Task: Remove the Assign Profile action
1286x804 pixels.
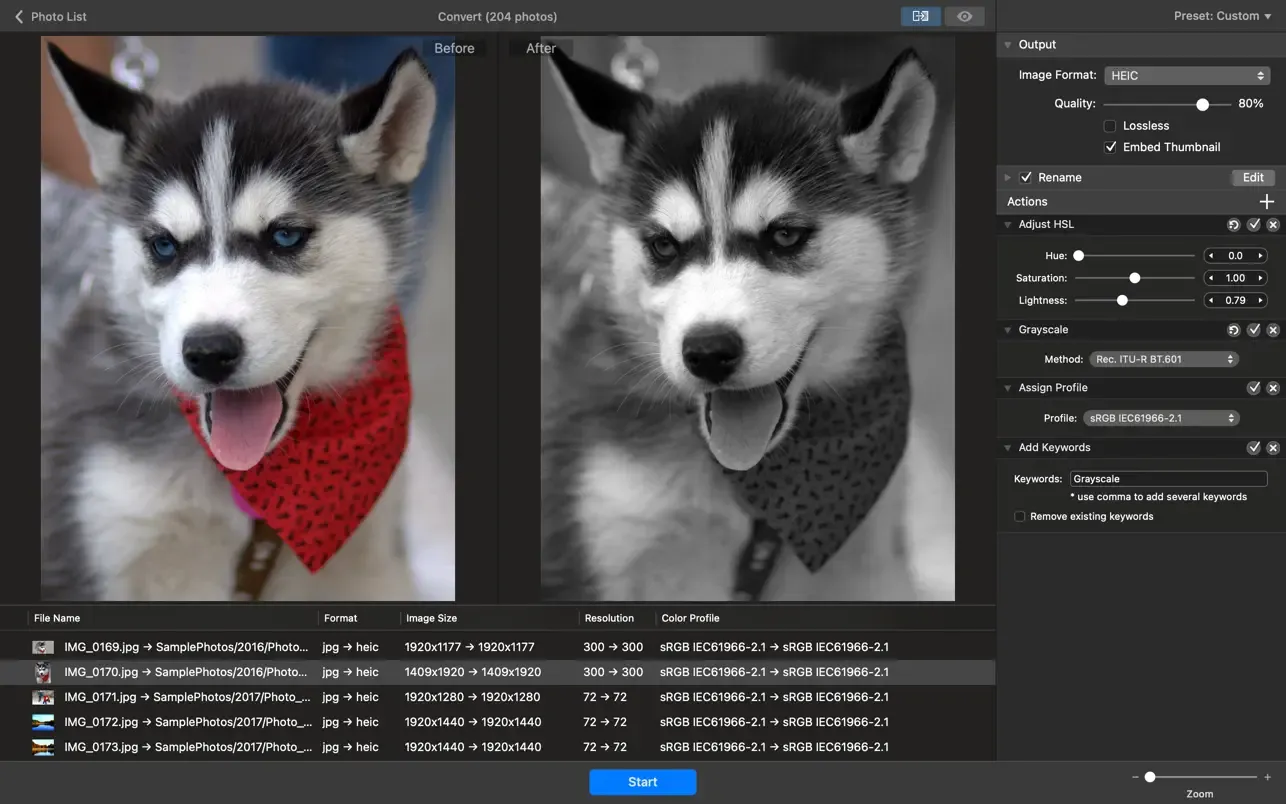Action: tap(1273, 388)
